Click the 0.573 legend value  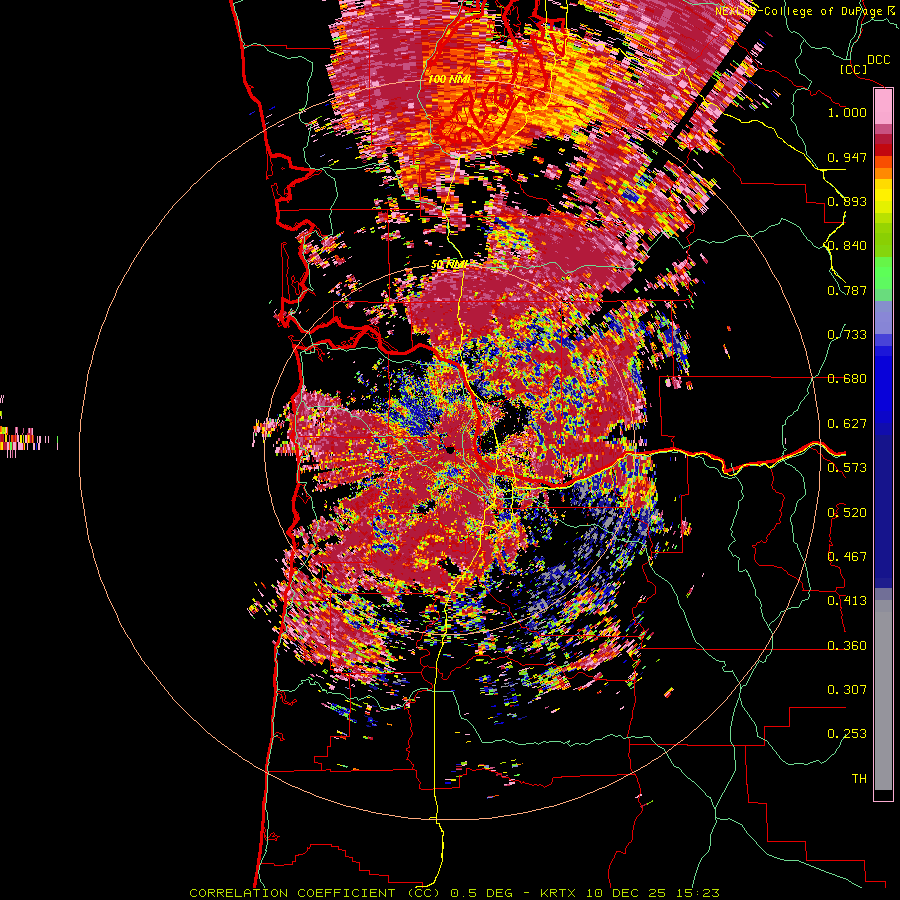(x=847, y=468)
